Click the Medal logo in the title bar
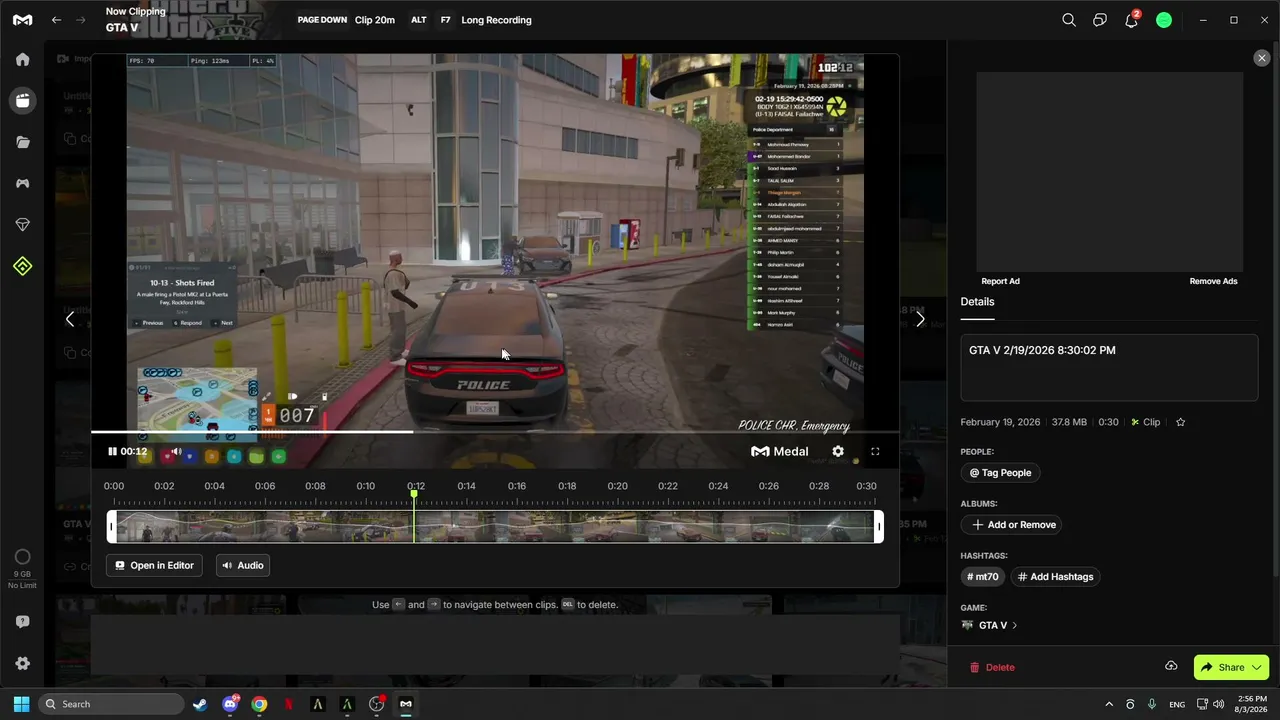Viewport: 1280px width, 720px height. pyautogui.click(x=22, y=20)
